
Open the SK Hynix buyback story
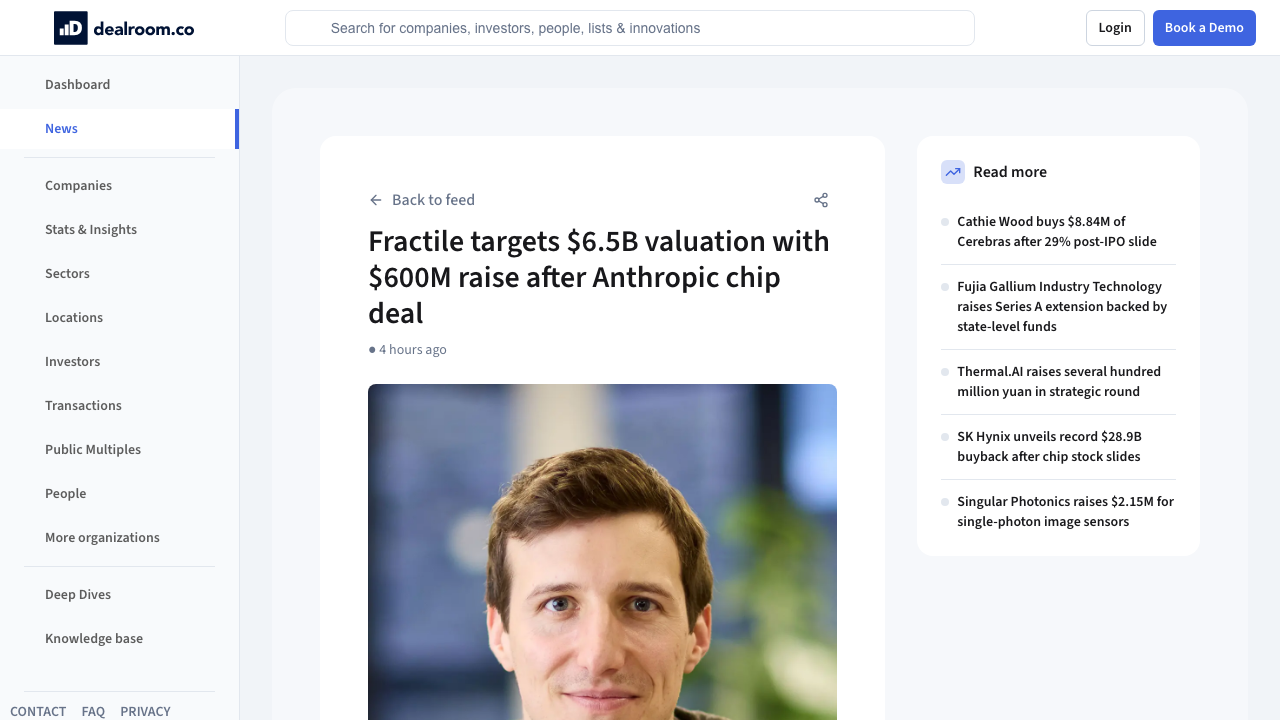pyautogui.click(x=1049, y=447)
